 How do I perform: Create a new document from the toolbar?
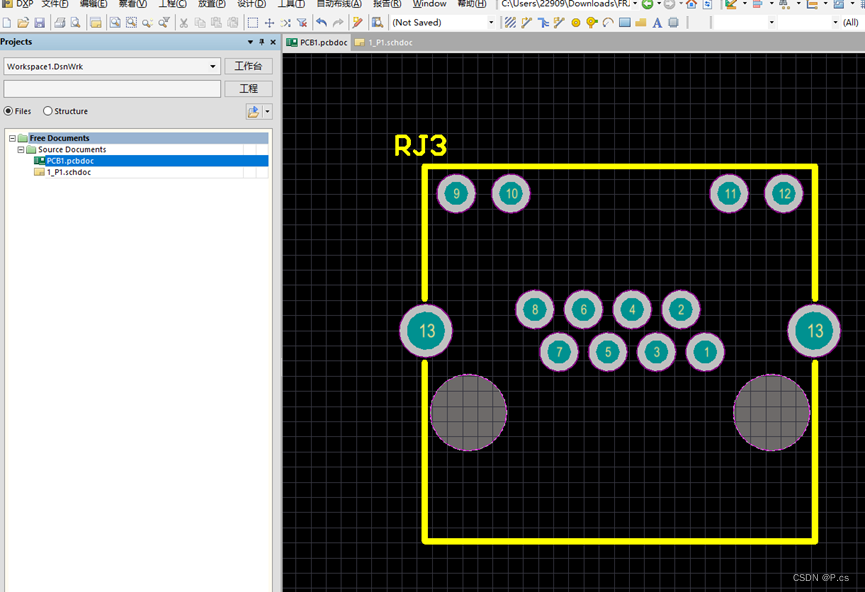7,23
